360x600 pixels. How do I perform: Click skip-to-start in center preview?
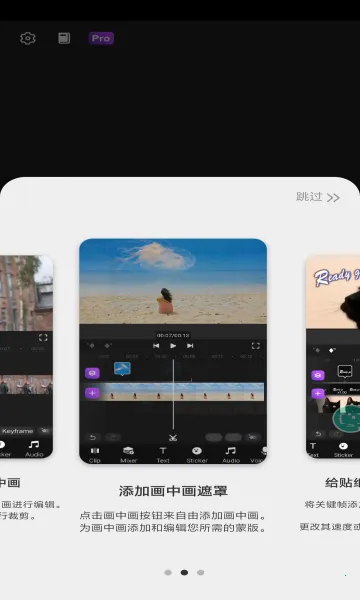pyautogui.click(x=156, y=346)
